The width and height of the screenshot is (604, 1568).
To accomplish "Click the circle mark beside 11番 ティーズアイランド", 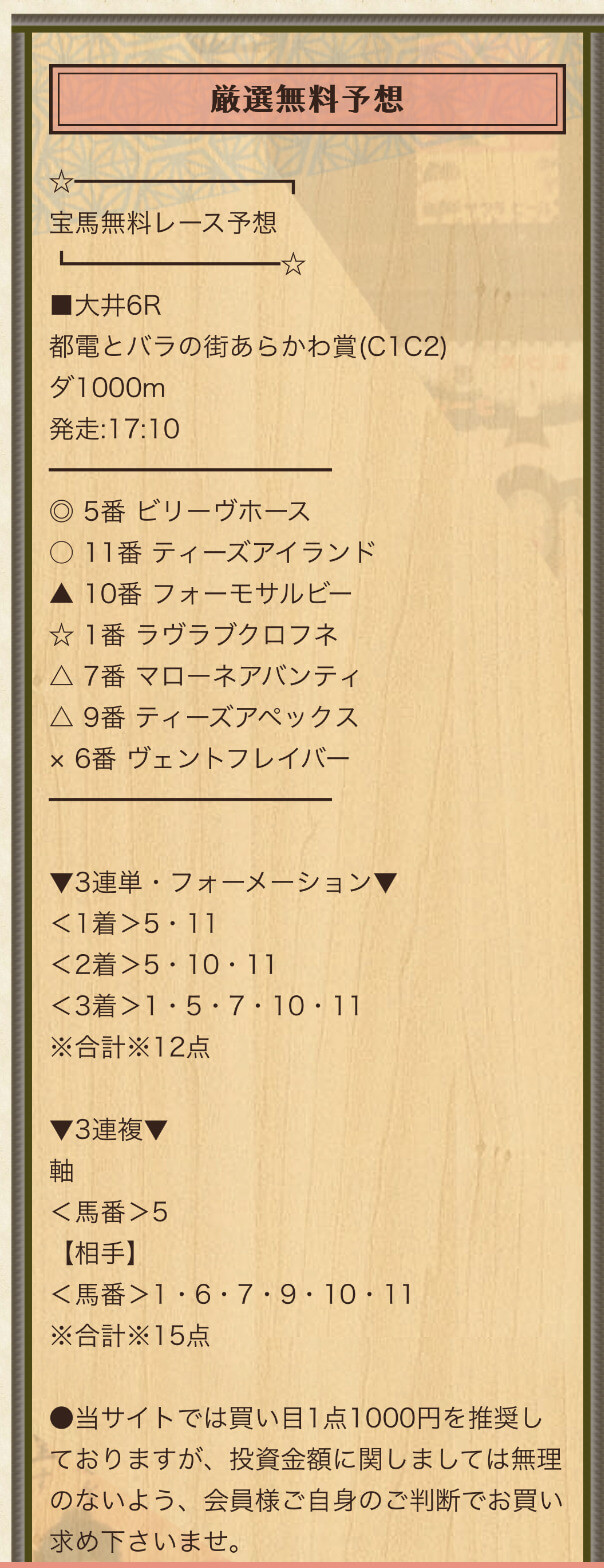I will point(61,552).
